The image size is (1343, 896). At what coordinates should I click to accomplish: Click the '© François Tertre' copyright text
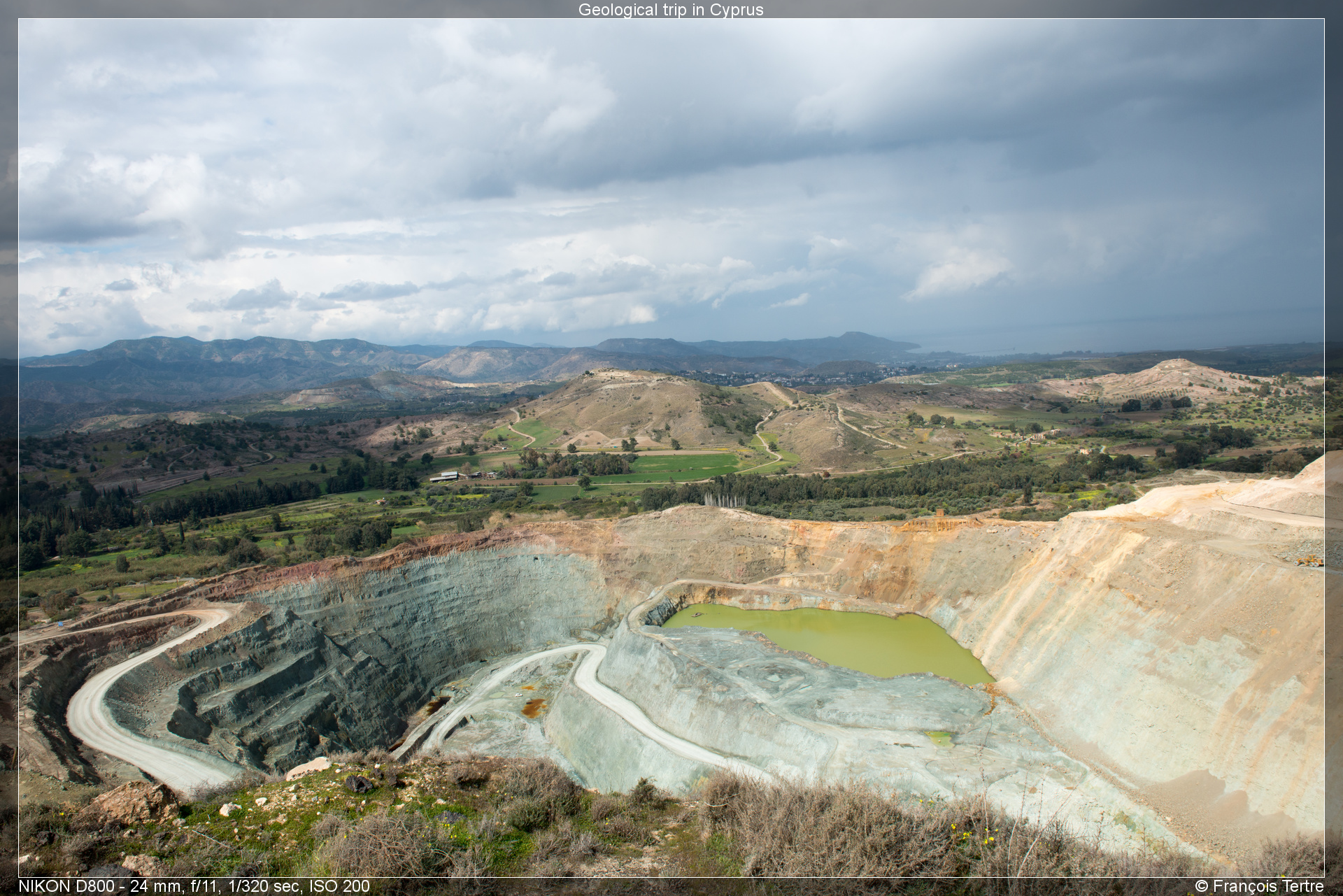tap(1259, 886)
